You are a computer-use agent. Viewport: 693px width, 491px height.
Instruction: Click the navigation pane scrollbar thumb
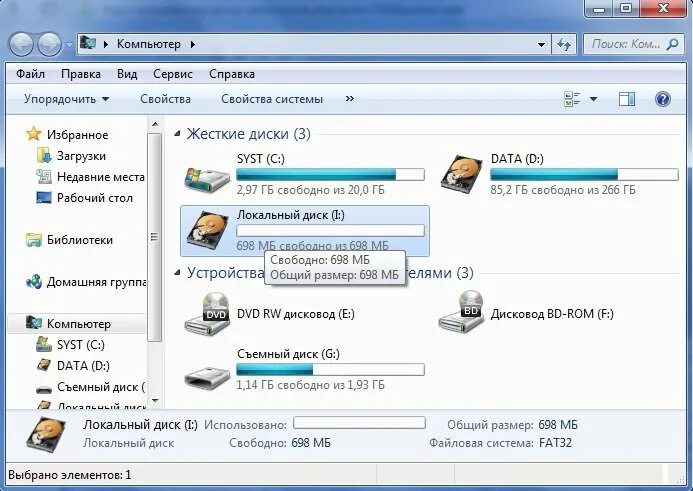[154, 237]
